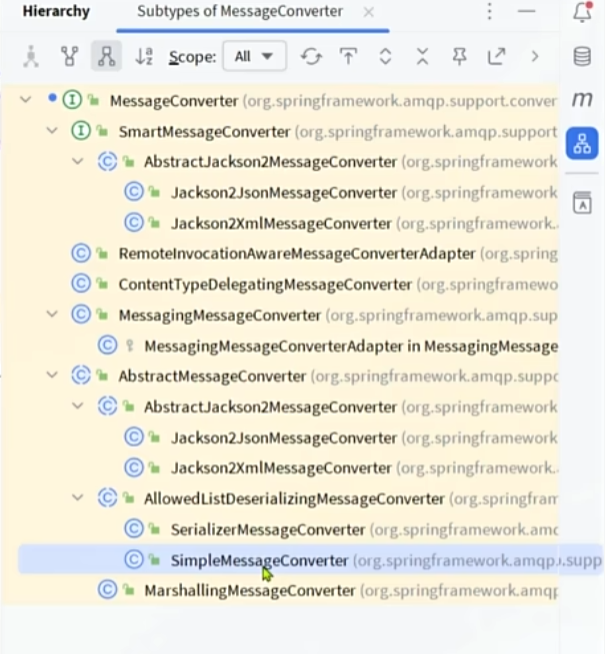Click the class icon beside SerializerMessageConverter
Screen dimensions: 605x654
click(x=134, y=529)
